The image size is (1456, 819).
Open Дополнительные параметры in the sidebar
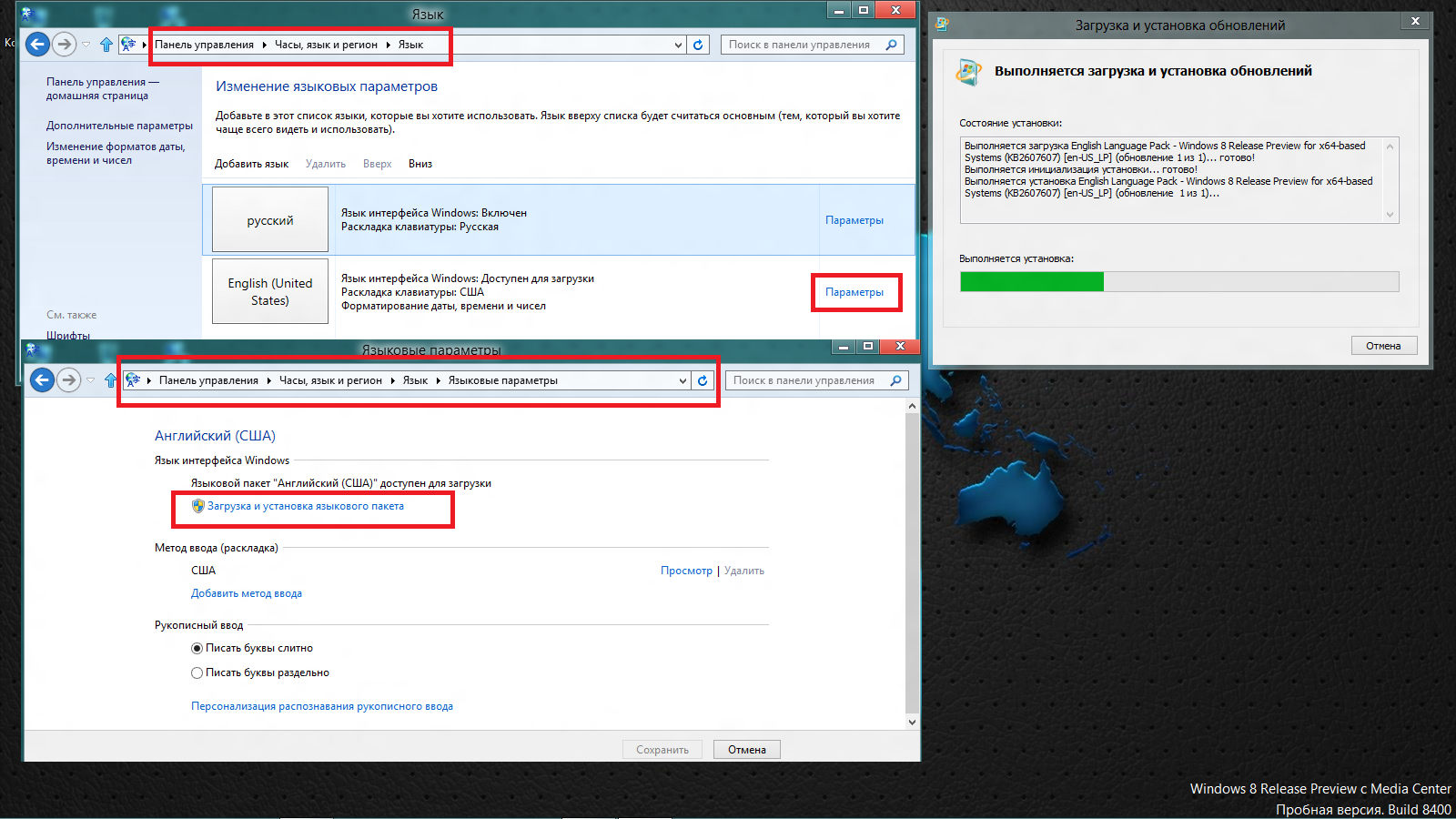tap(119, 126)
